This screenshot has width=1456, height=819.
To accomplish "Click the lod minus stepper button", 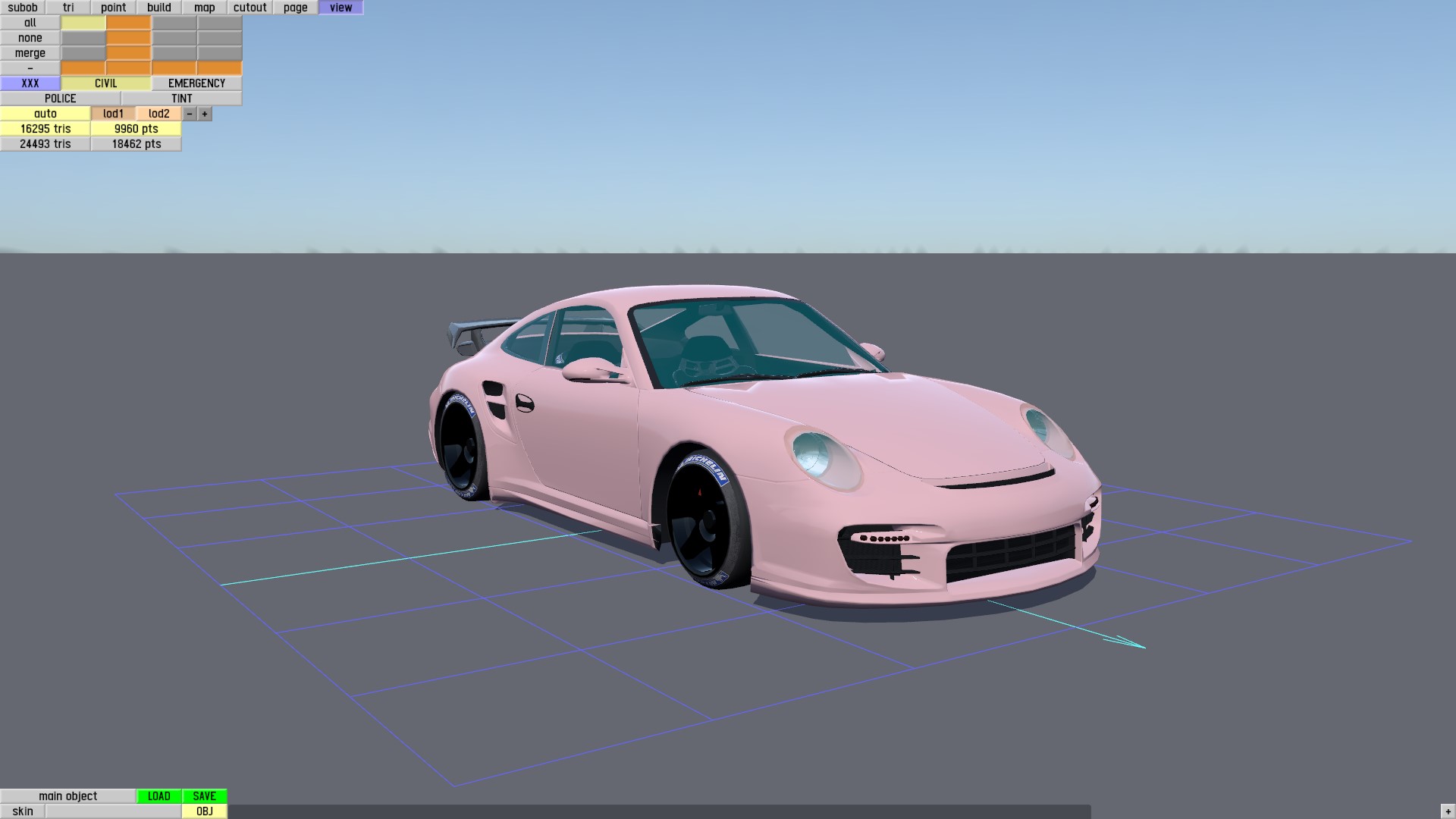I will pyautogui.click(x=190, y=114).
